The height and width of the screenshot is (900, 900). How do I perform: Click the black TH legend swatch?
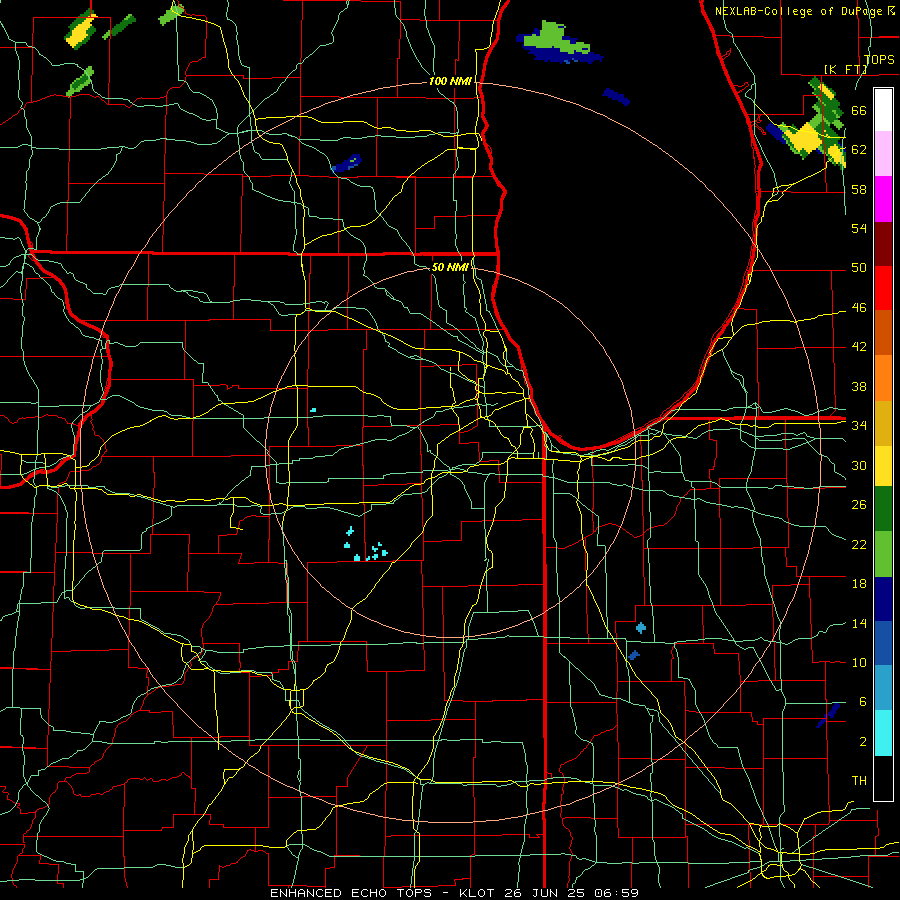pyautogui.click(x=883, y=778)
